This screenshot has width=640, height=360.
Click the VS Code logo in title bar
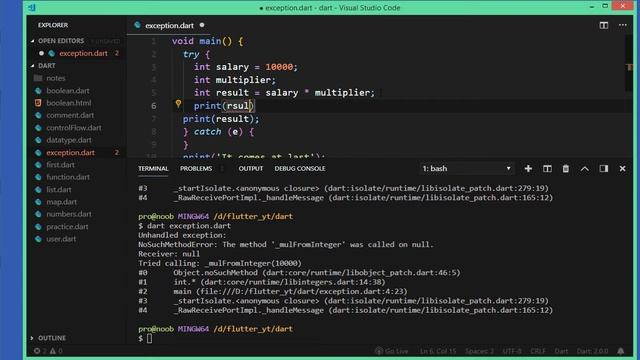pos(32,7)
